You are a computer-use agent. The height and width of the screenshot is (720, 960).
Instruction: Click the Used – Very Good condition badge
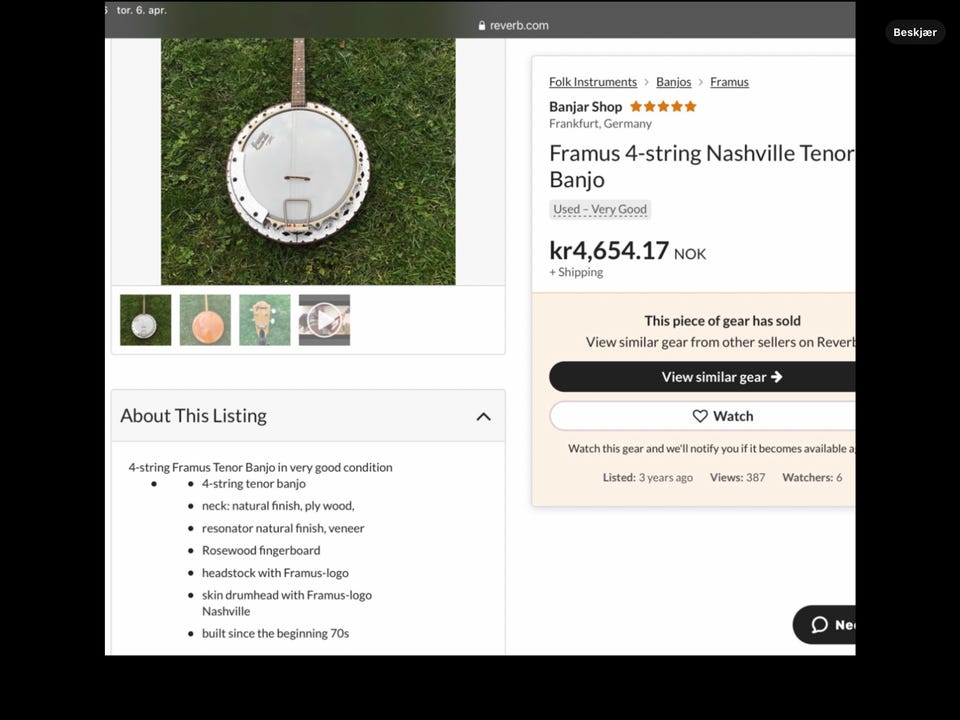600,209
